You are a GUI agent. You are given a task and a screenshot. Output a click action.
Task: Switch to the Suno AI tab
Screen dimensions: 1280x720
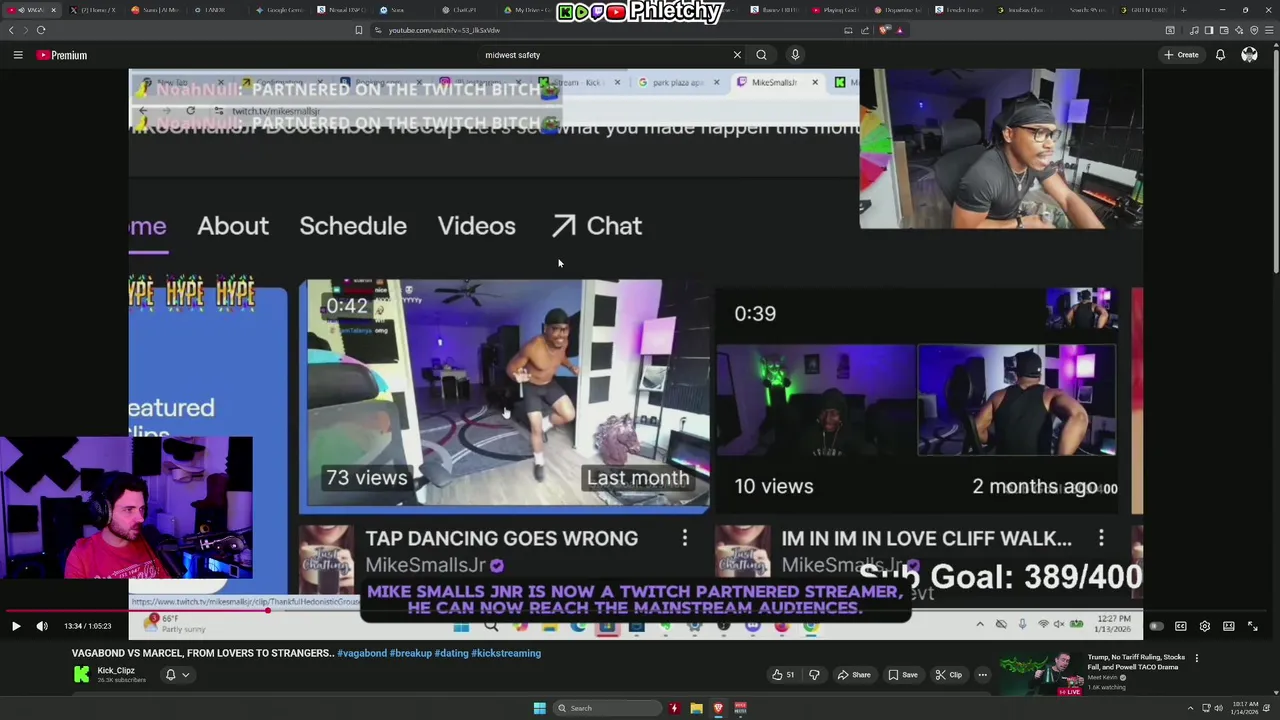[155, 10]
